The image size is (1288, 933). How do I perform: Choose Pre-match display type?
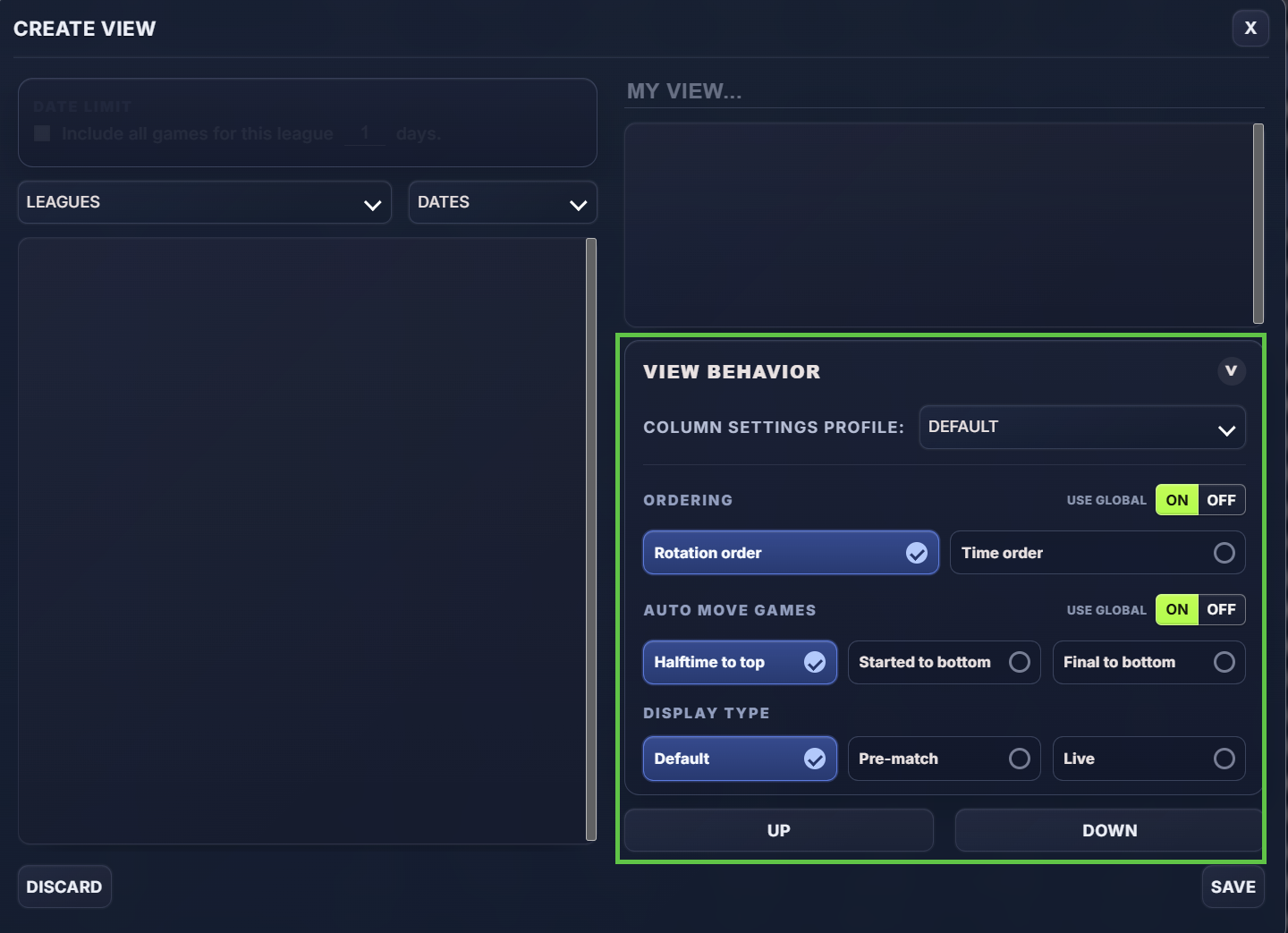[945, 759]
